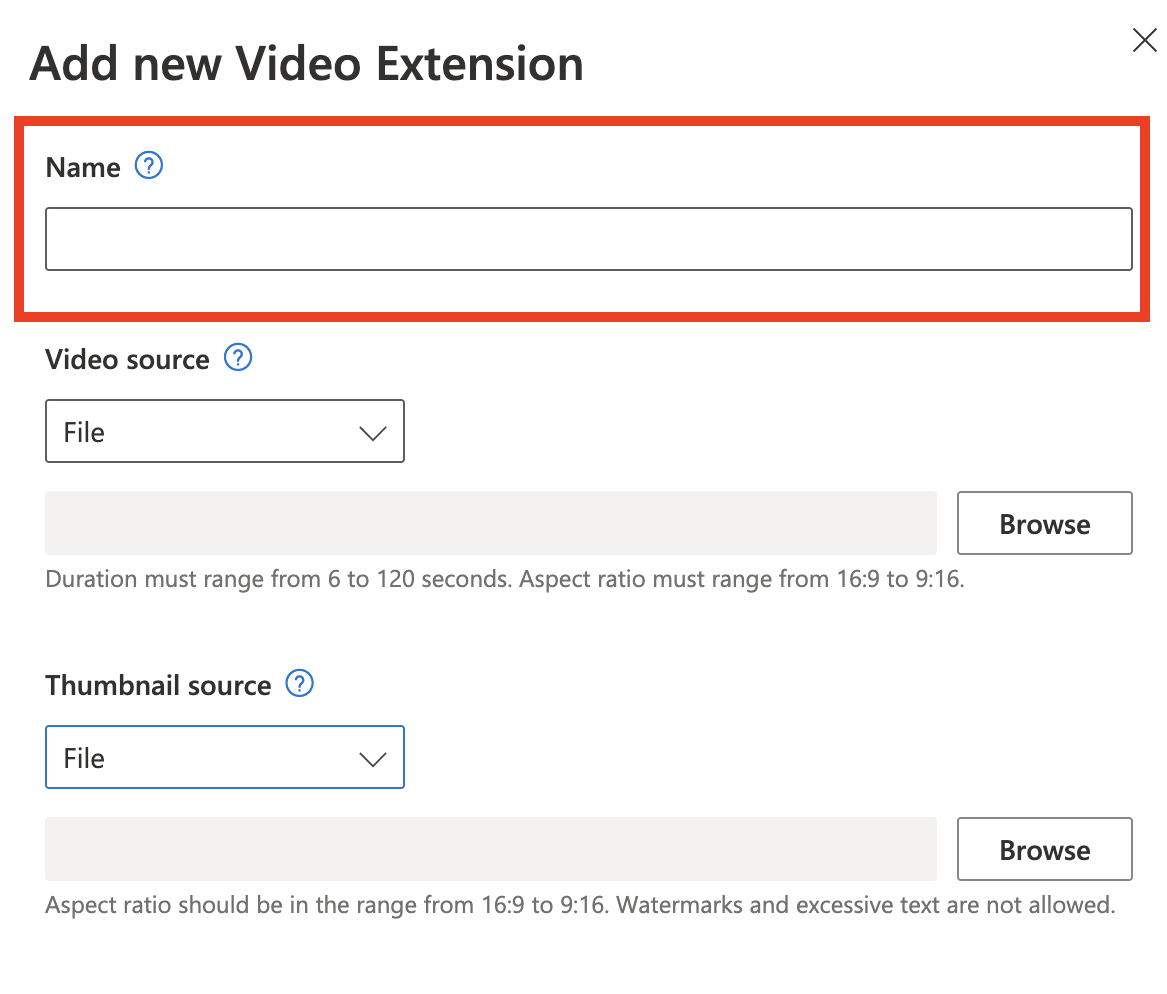Click the Name field help icon

(x=149, y=166)
